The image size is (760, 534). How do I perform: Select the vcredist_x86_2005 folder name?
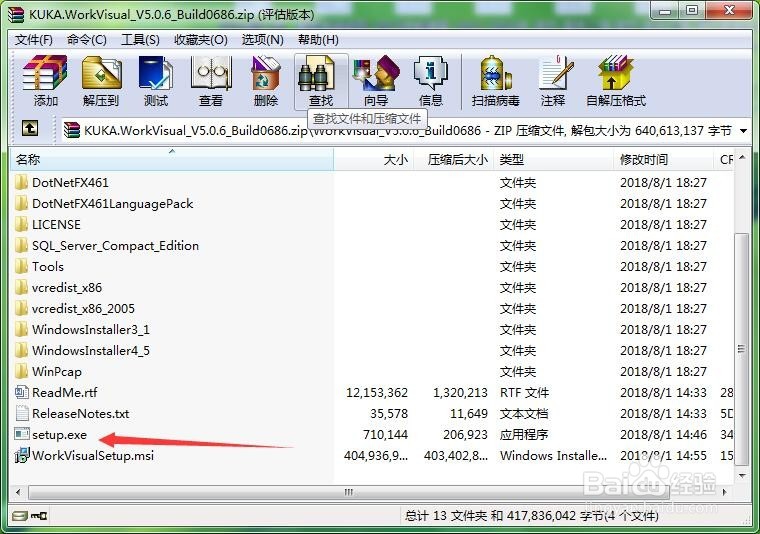click(83, 308)
